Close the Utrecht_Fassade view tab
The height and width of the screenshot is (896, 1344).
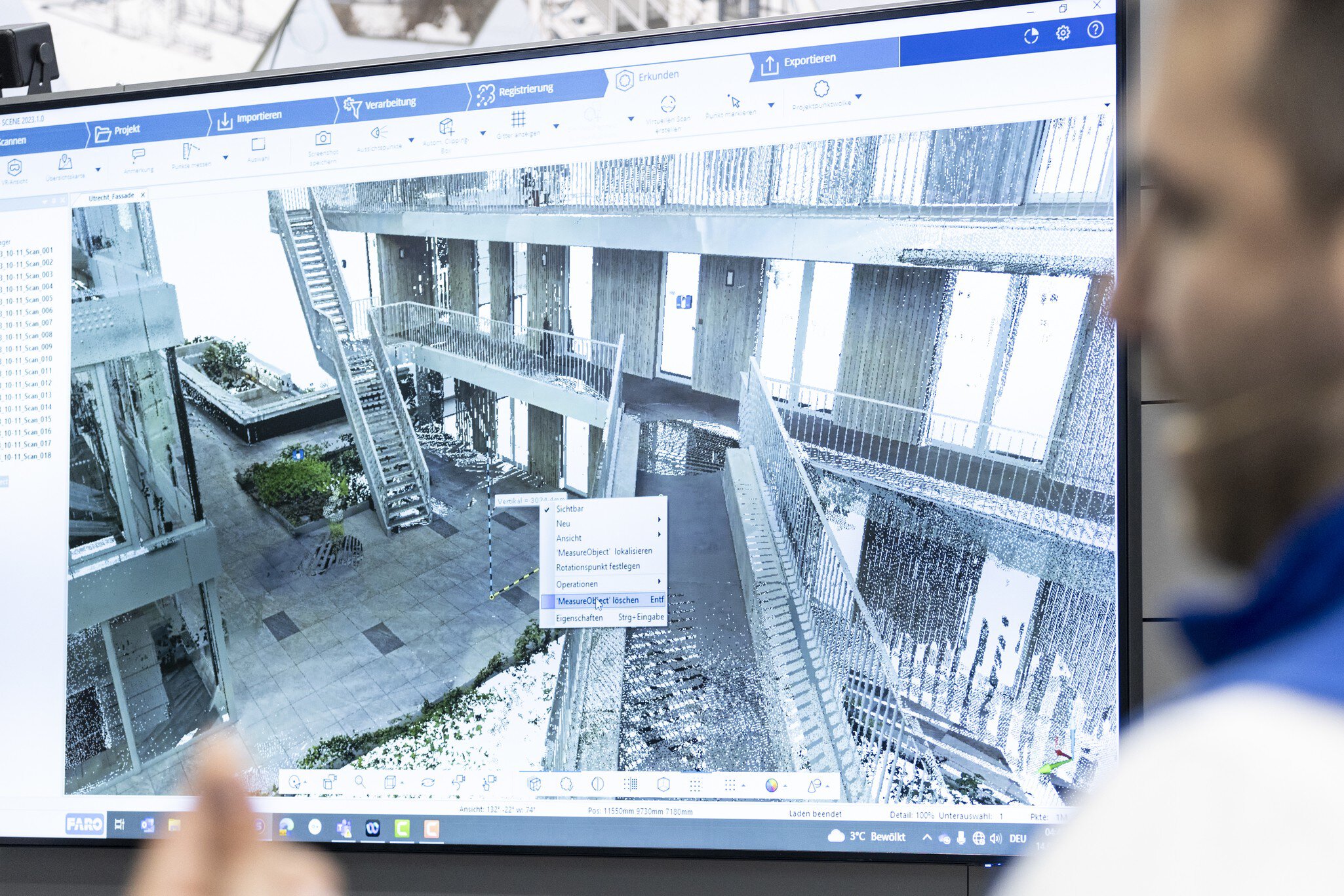pyautogui.click(x=143, y=195)
